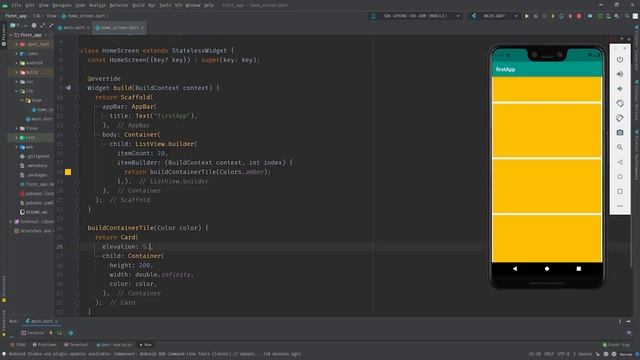The width and height of the screenshot is (640, 360).
Task: Open the main.dart run configuration dropdown
Action: click(494, 16)
